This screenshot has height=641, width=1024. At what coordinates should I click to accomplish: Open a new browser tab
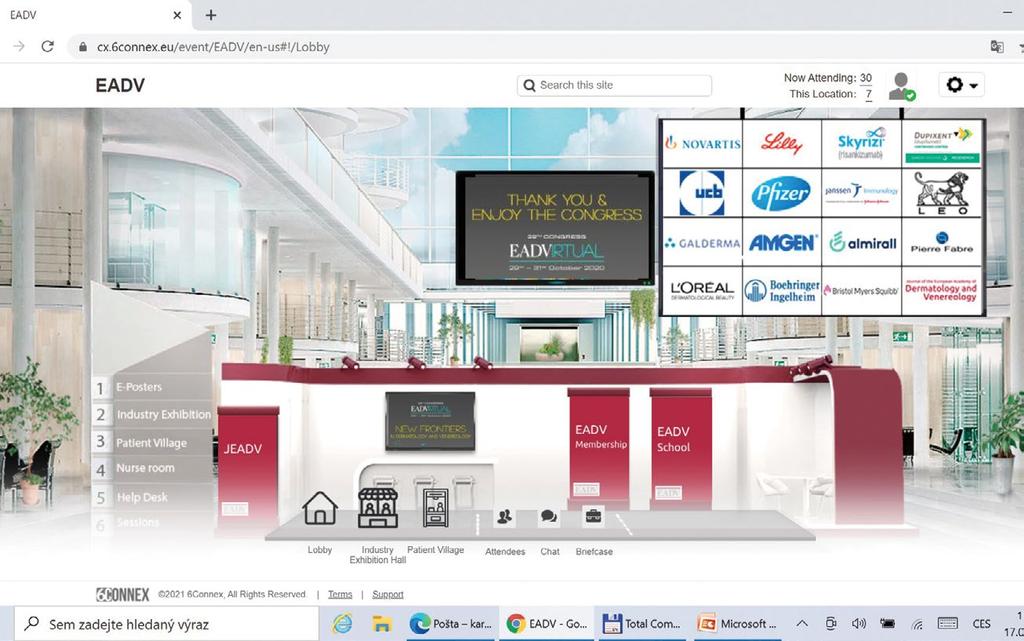click(210, 14)
